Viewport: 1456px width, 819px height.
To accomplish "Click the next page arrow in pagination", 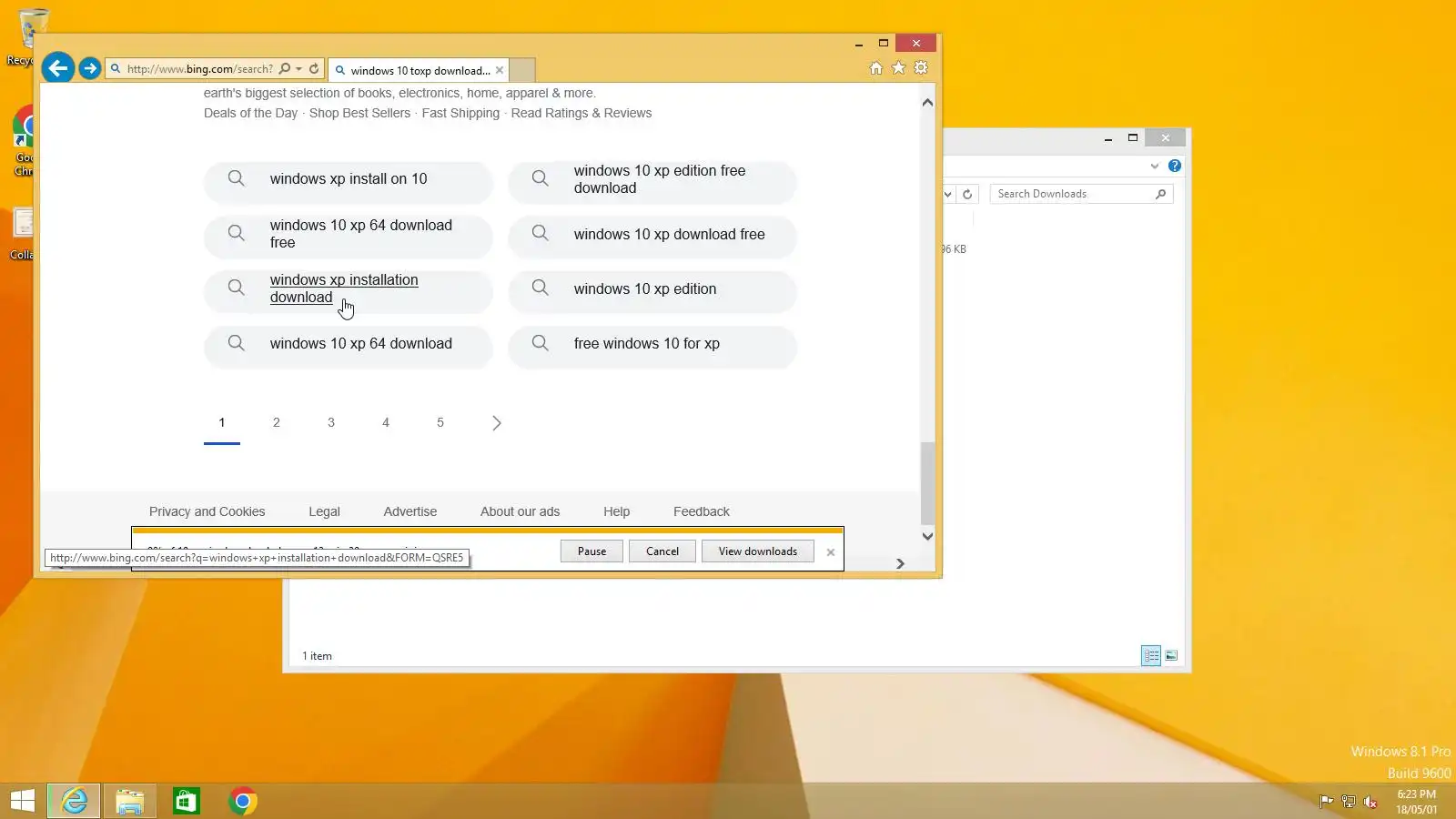I will coord(496,422).
